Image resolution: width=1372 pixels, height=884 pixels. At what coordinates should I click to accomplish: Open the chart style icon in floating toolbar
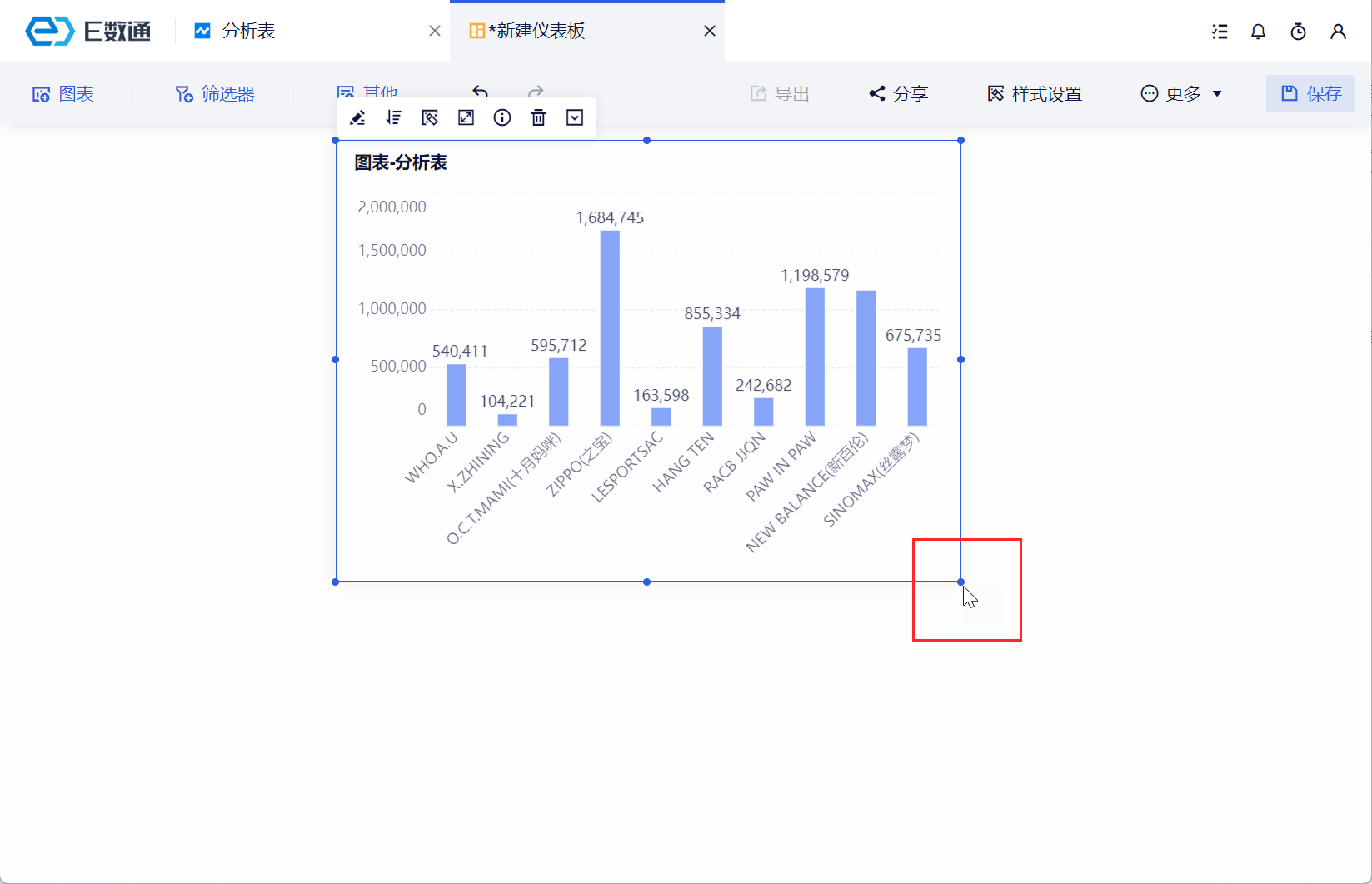(430, 118)
